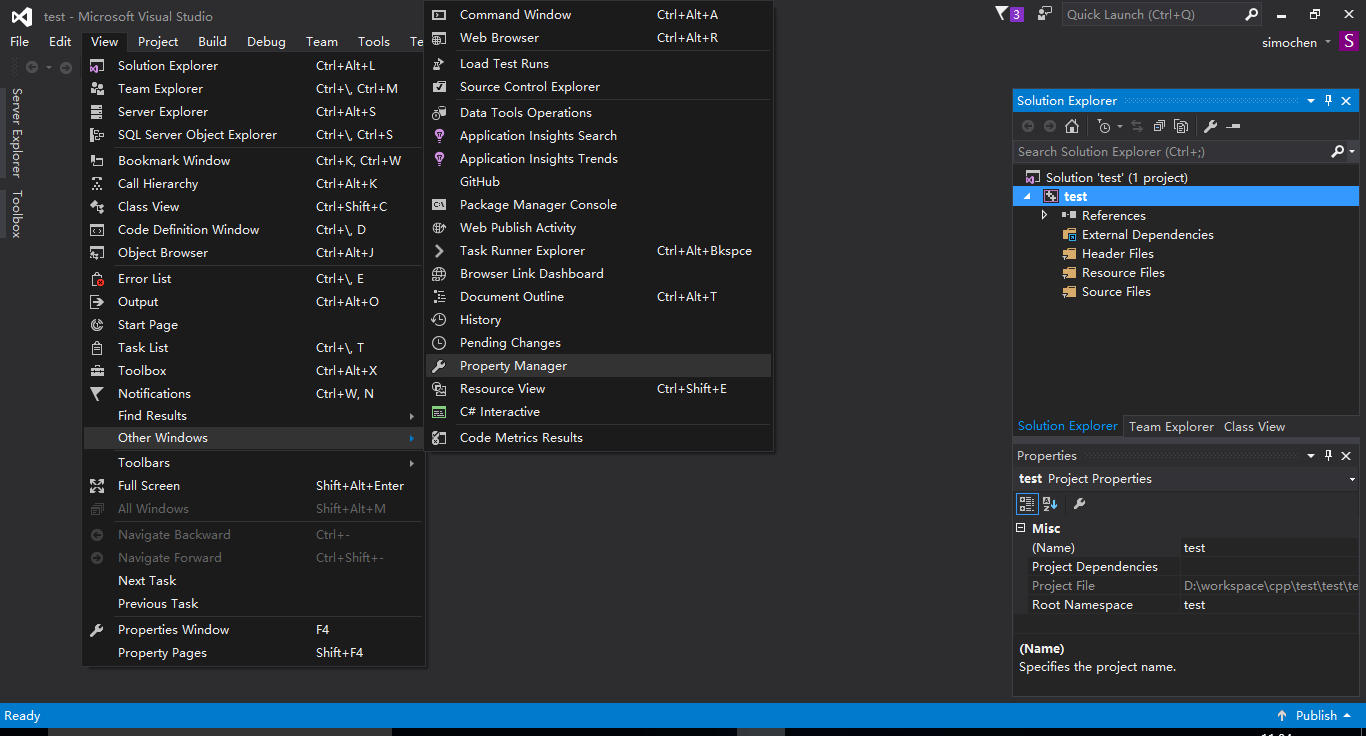Pin the Solution Explorer panel with pushpin icon

[1329, 101]
